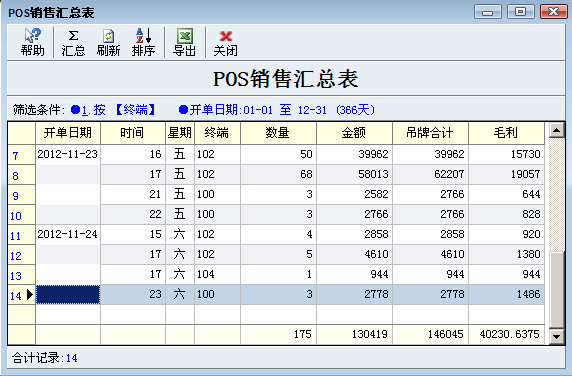The height and width of the screenshot is (376, 572).
Task: Click the highlighted date cell in row 14
Action: [68, 295]
